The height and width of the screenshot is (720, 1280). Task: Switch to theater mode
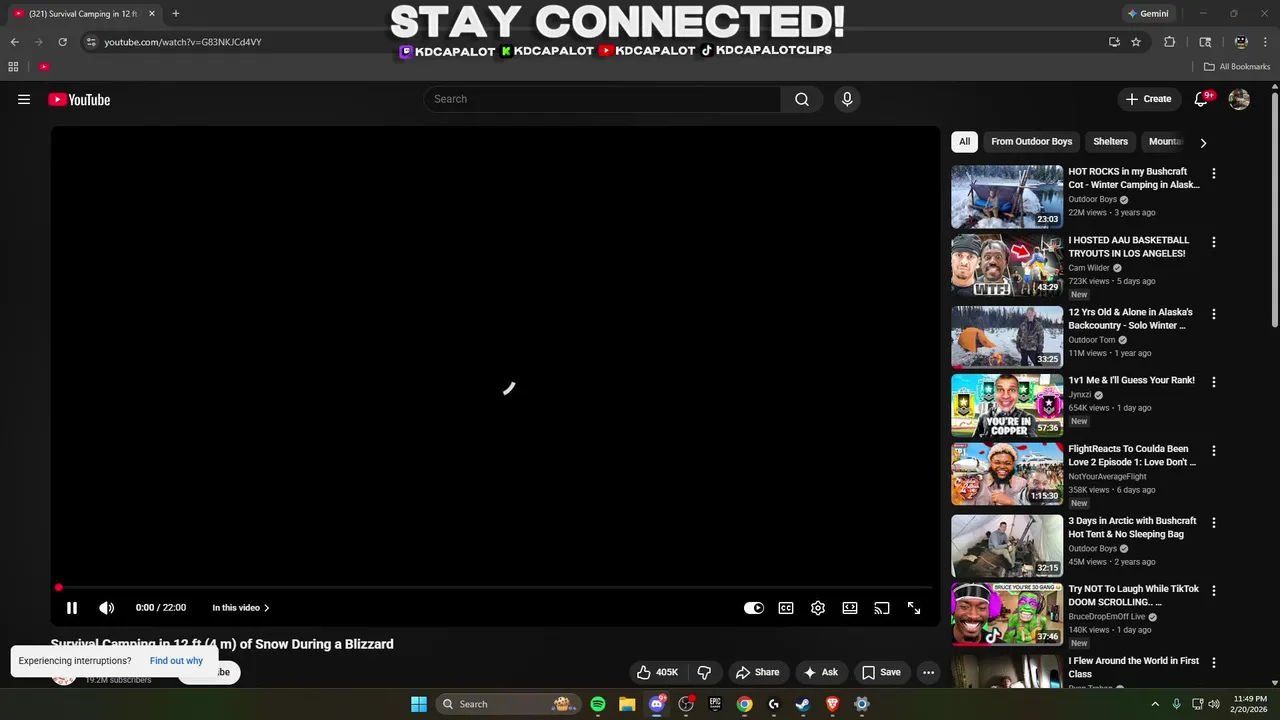pyautogui.click(x=850, y=608)
